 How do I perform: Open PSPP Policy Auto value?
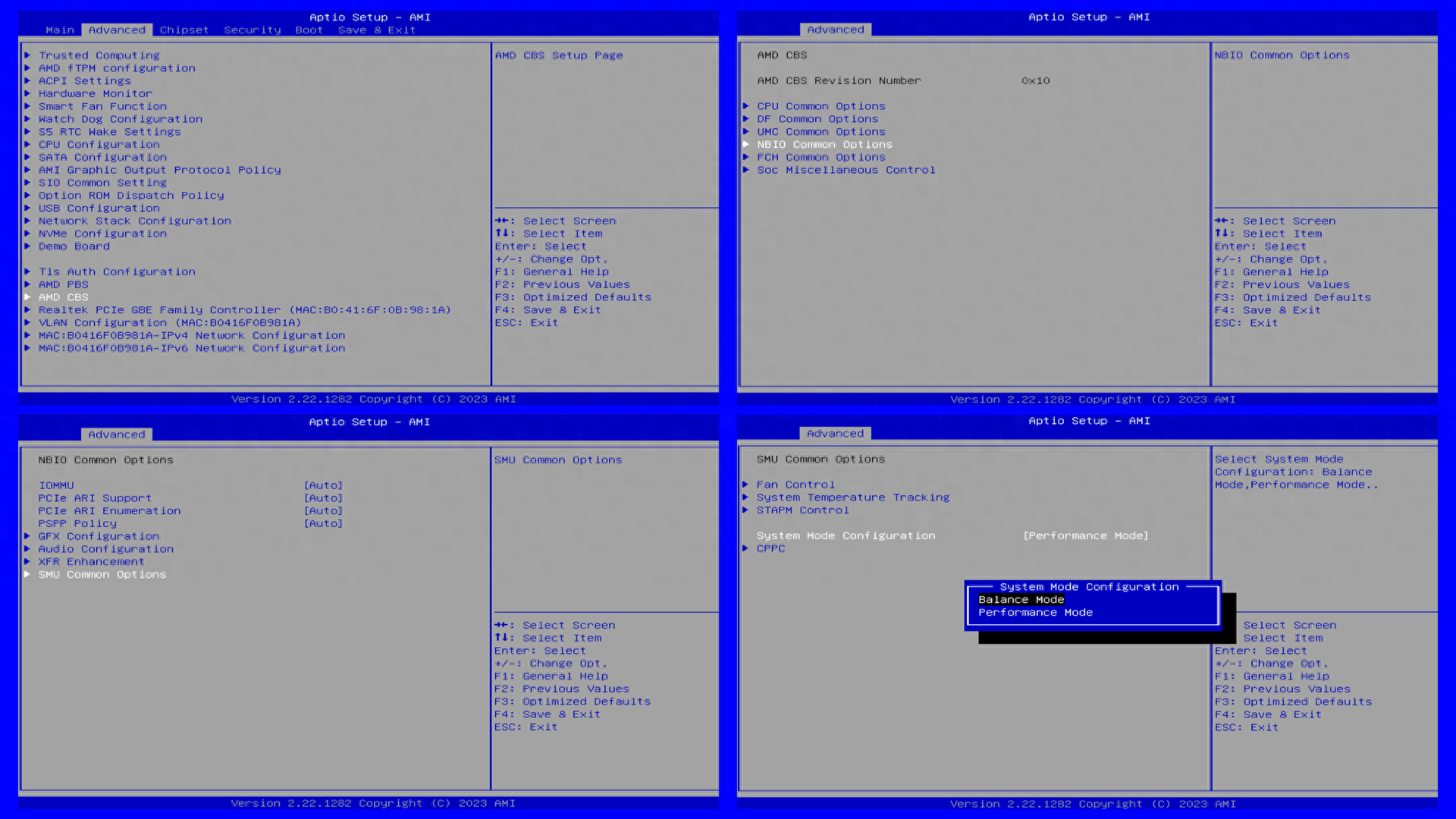323,524
